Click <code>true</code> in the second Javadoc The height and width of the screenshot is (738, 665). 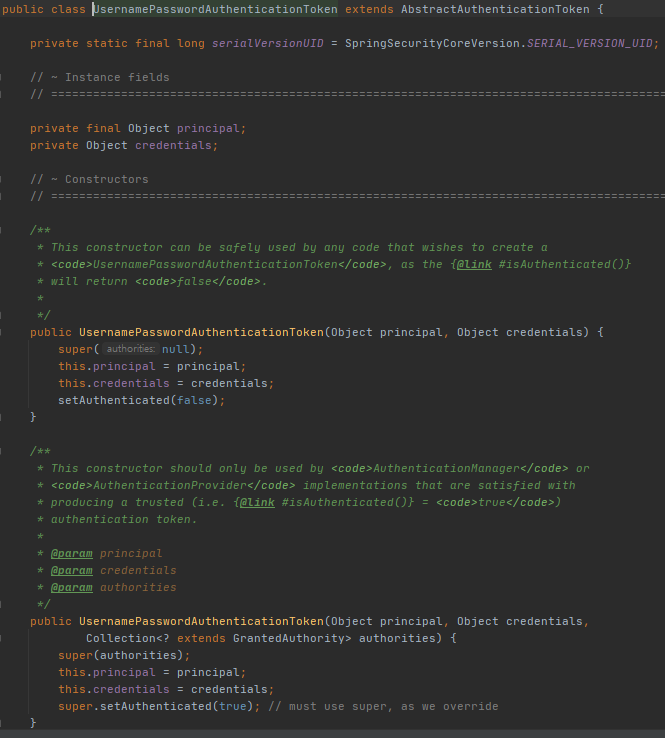pyautogui.click(x=495, y=503)
